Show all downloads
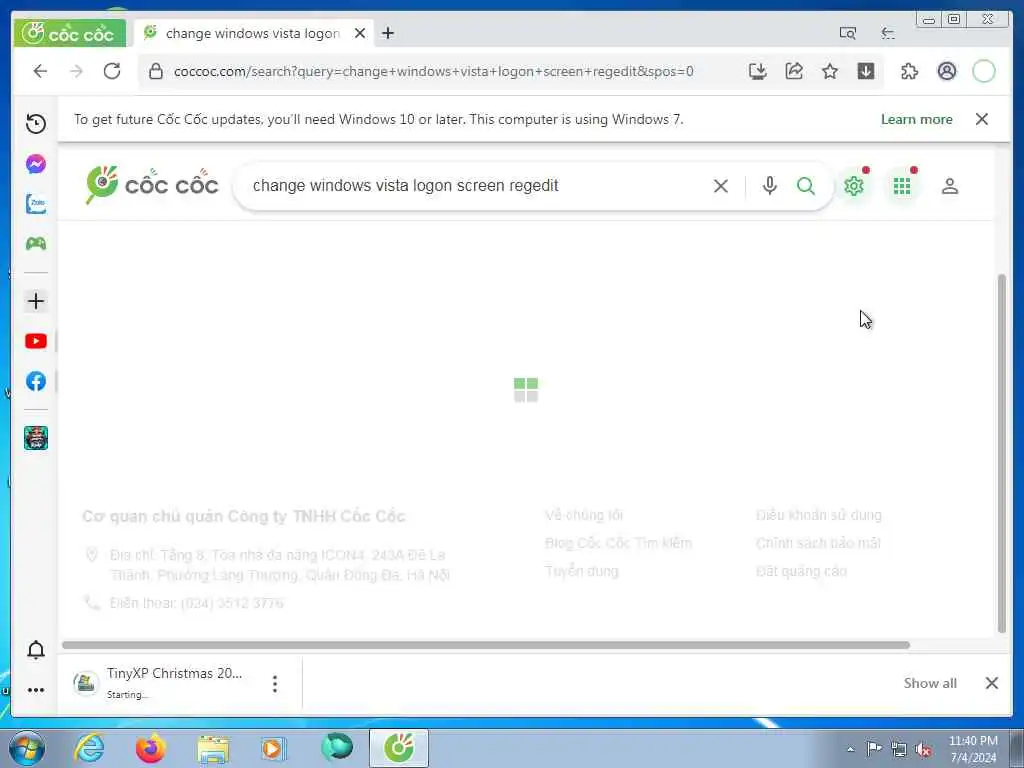The image size is (1024, 768). tap(930, 683)
